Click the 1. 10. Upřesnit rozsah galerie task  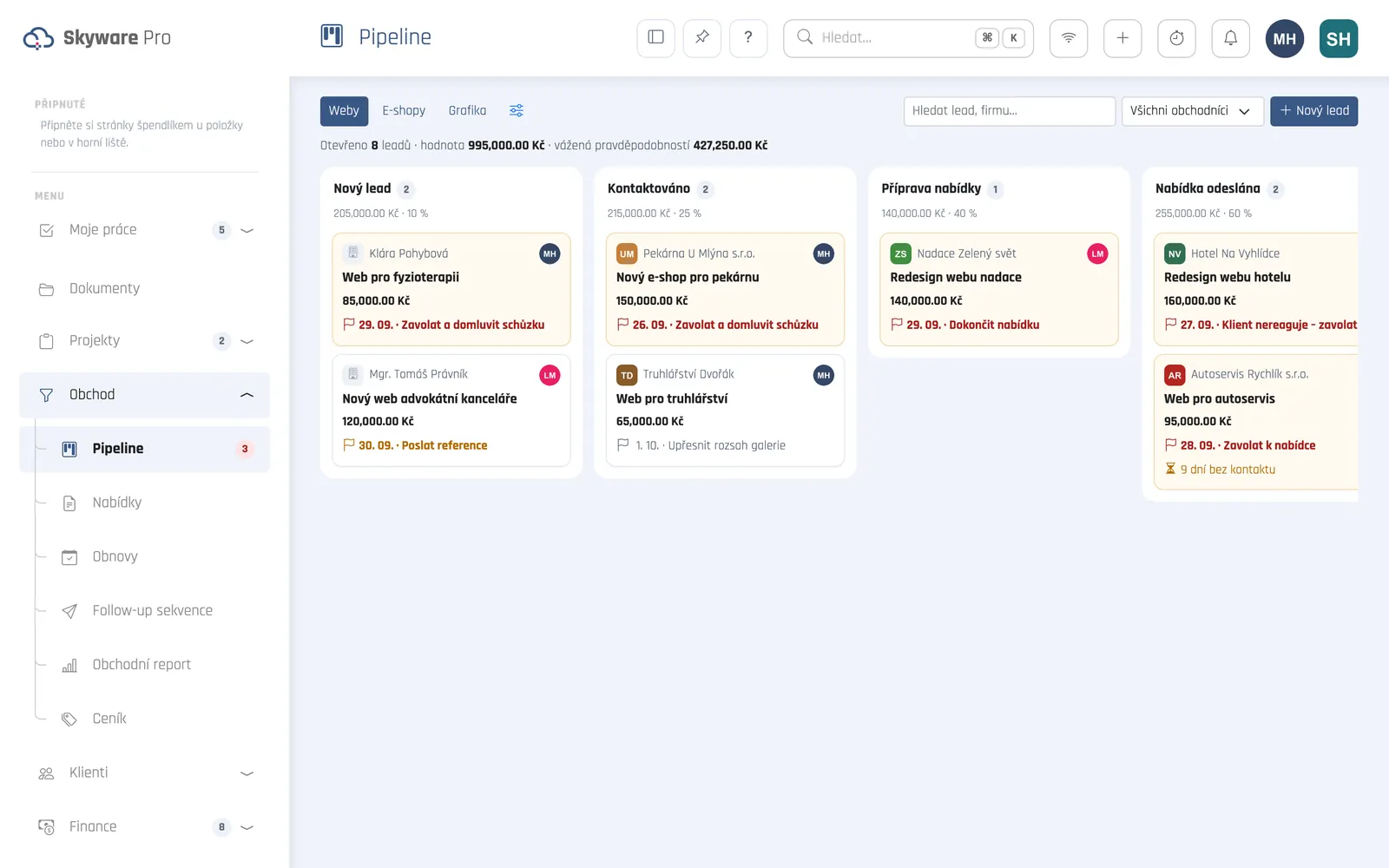[701, 445]
